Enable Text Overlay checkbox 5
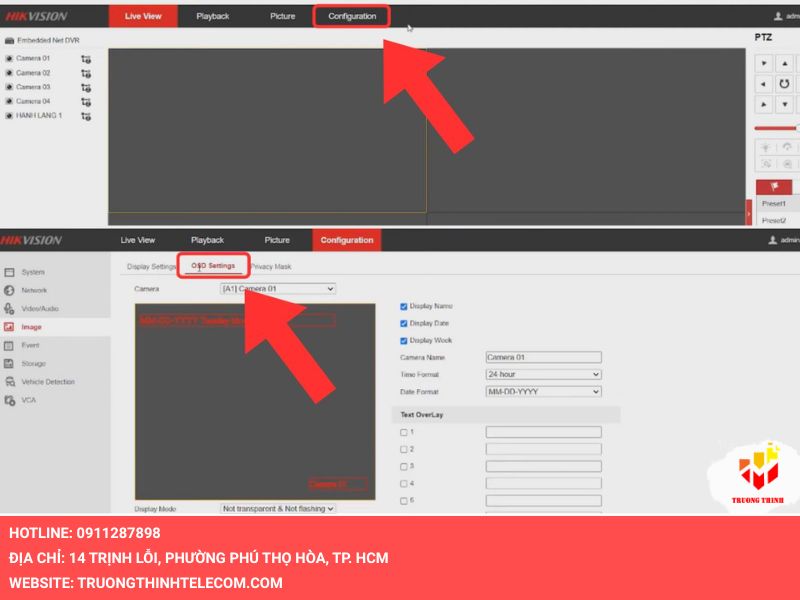 pyautogui.click(x=404, y=501)
